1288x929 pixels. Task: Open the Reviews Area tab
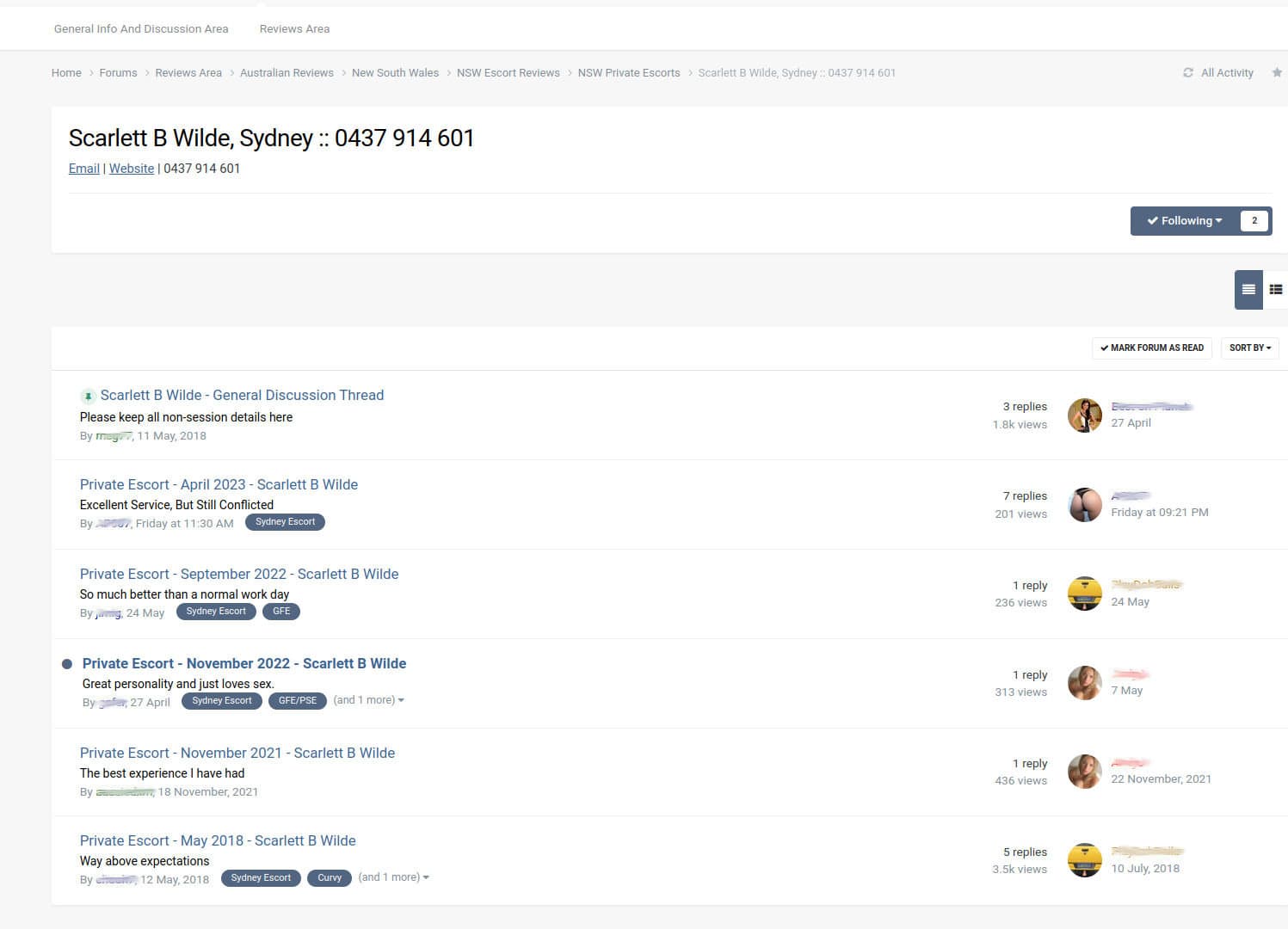tap(294, 28)
